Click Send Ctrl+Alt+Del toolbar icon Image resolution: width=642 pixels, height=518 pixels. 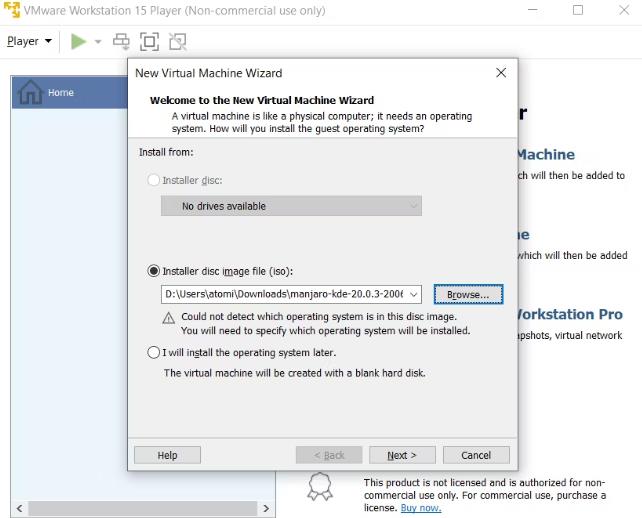[121, 41]
